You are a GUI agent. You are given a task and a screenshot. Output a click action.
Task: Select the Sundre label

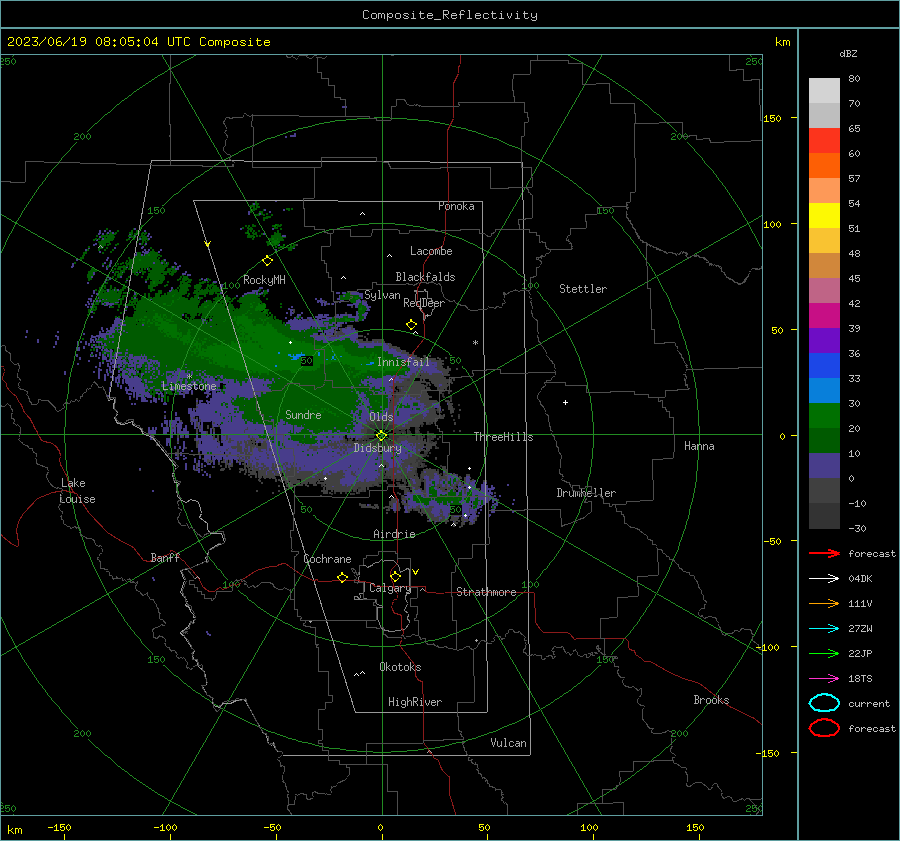(x=303, y=414)
